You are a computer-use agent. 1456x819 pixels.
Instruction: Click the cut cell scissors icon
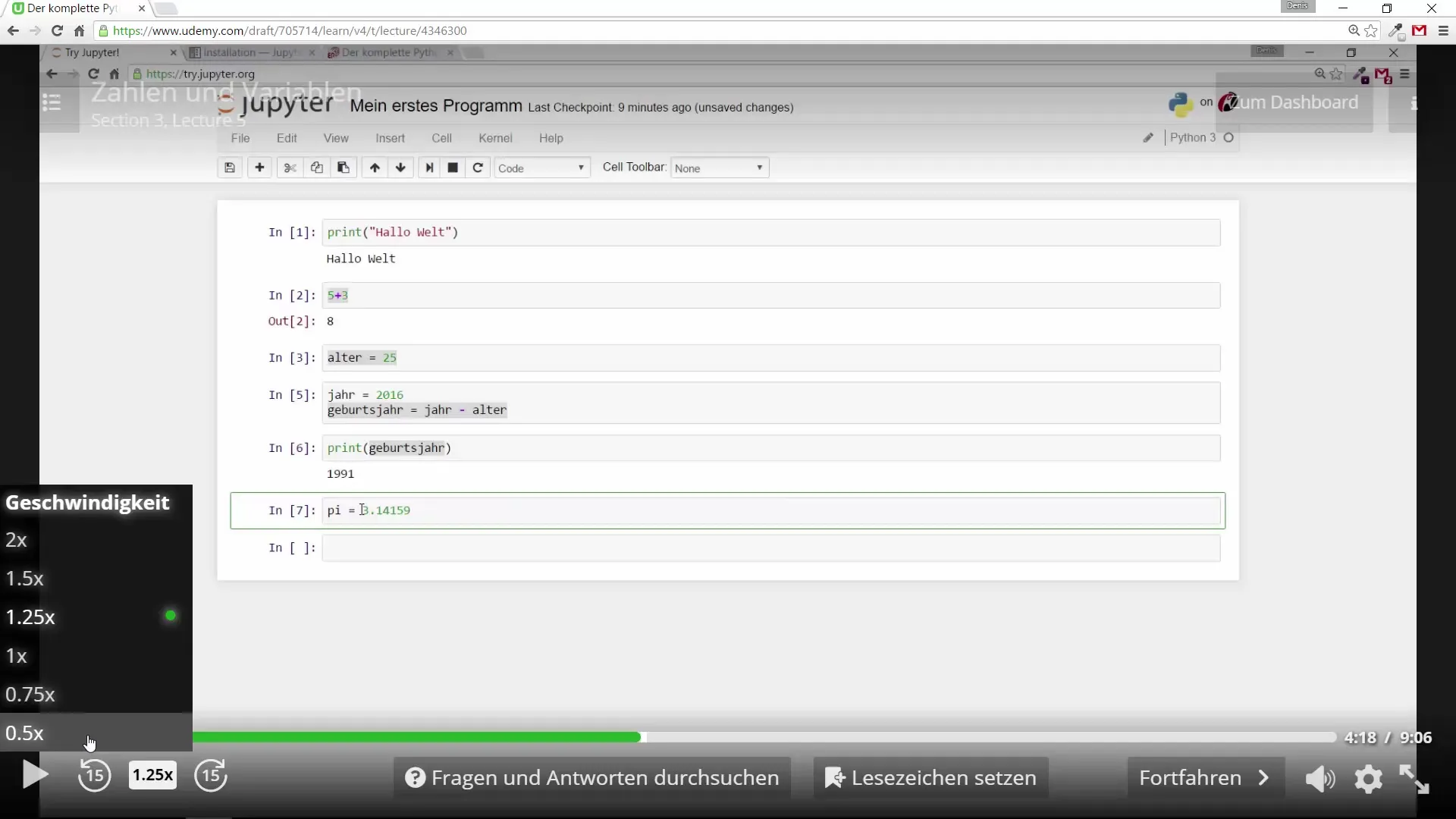pos(290,168)
